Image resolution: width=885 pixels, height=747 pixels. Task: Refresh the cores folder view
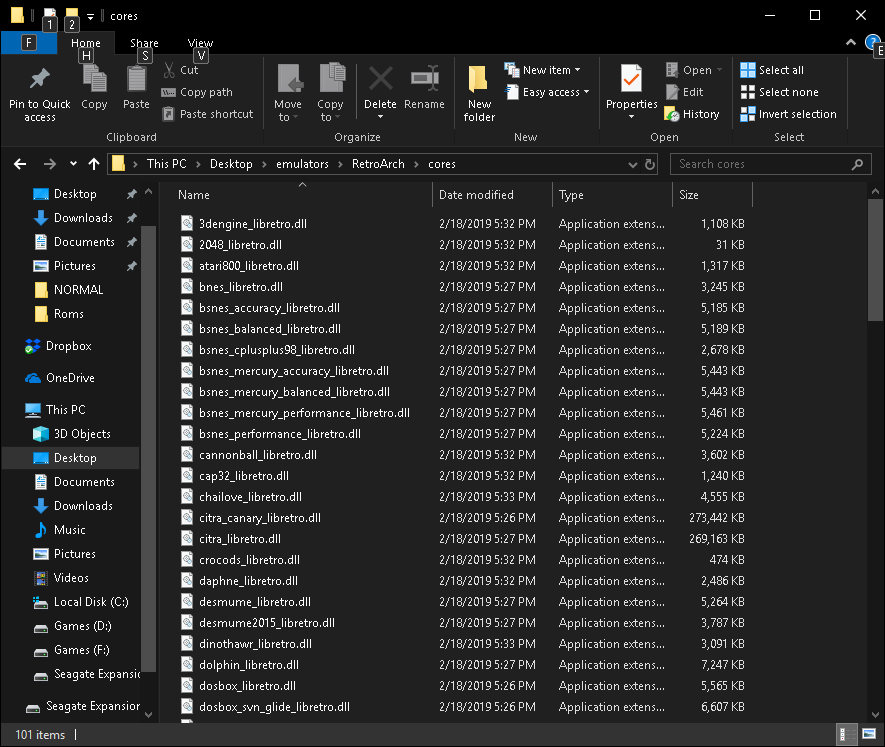650,164
